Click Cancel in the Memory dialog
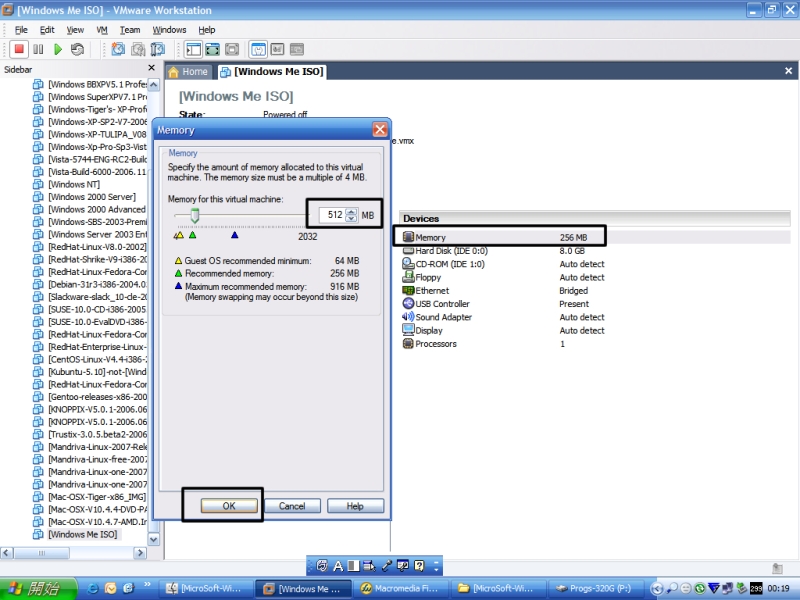Viewport: 800px width, 600px height. (x=292, y=506)
